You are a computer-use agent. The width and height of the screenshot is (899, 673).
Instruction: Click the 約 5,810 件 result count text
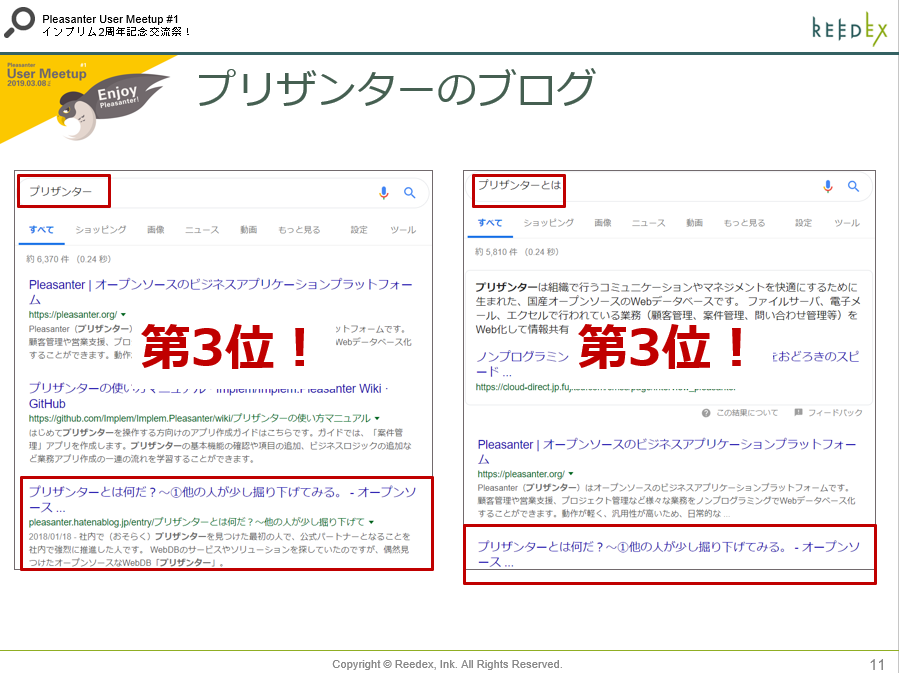coord(517,252)
